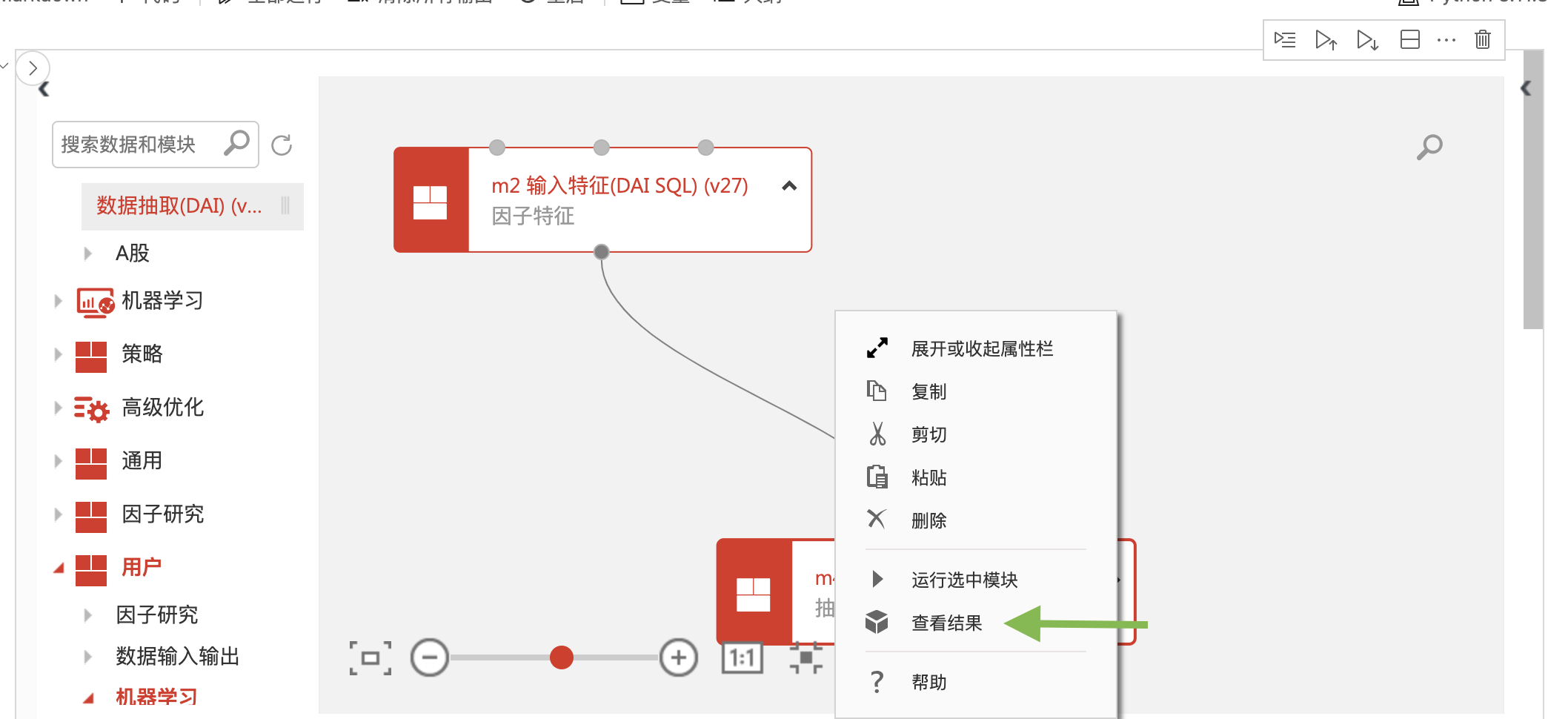Expand the 机器学习 category in module tree
Image resolution: width=1568 pixels, height=719 pixels.
[59, 301]
